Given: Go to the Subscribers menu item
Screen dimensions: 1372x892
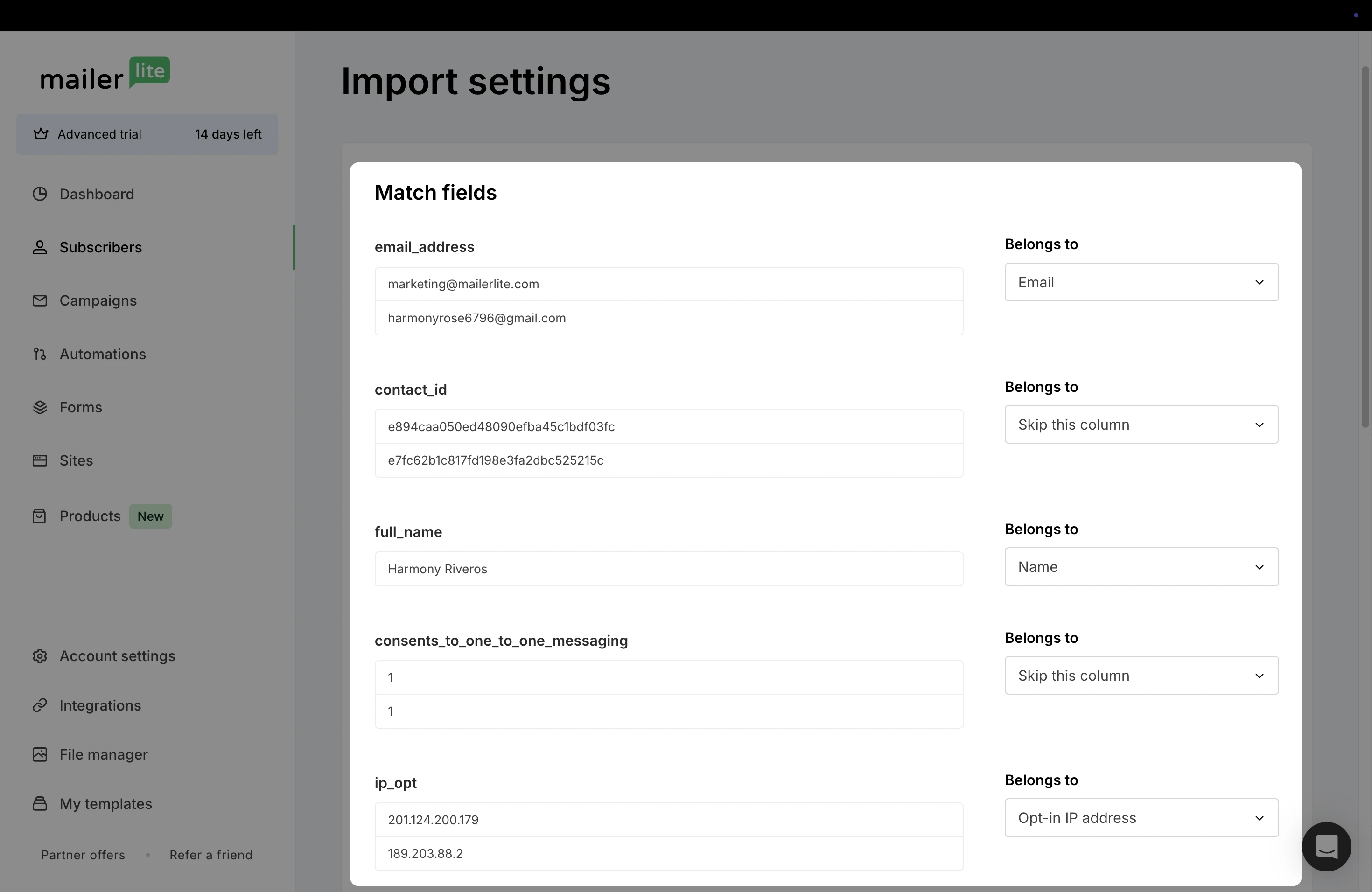Looking at the screenshot, I should coord(100,247).
